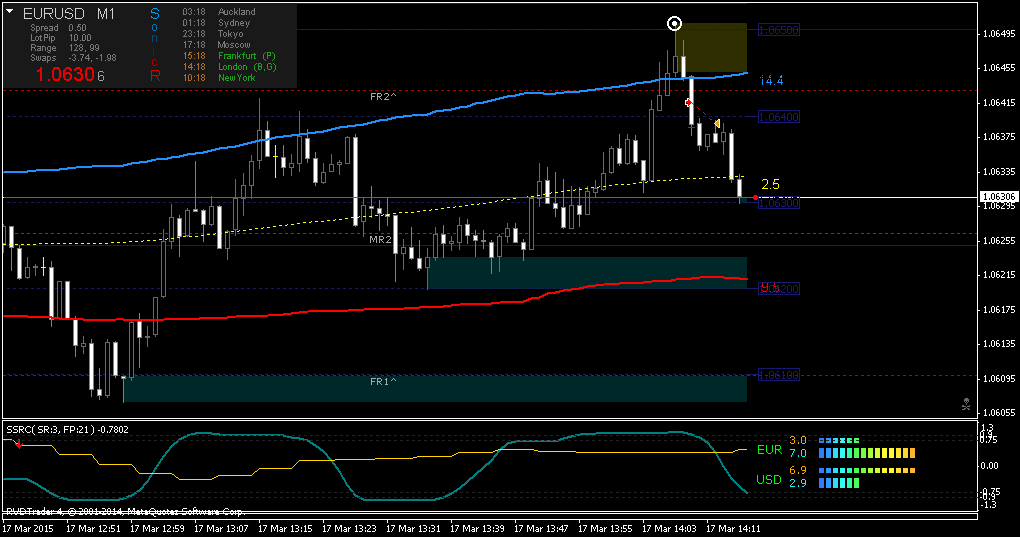This screenshot has width=1020, height=537.
Task: Click the Sydney 01:18 session row
Action: (217, 23)
